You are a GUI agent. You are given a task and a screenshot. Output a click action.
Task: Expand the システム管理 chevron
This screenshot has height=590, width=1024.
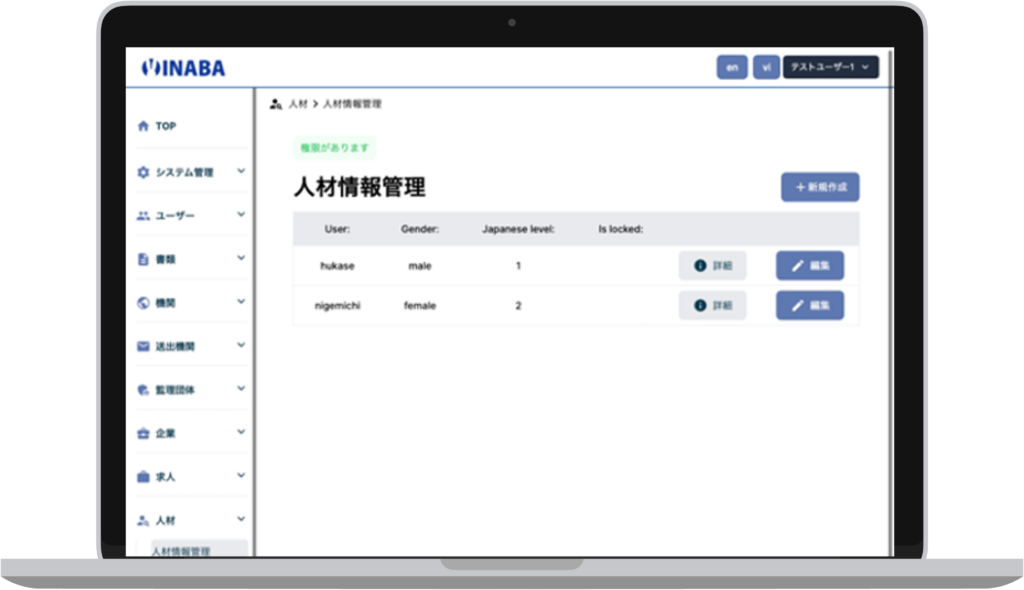pyautogui.click(x=241, y=171)
